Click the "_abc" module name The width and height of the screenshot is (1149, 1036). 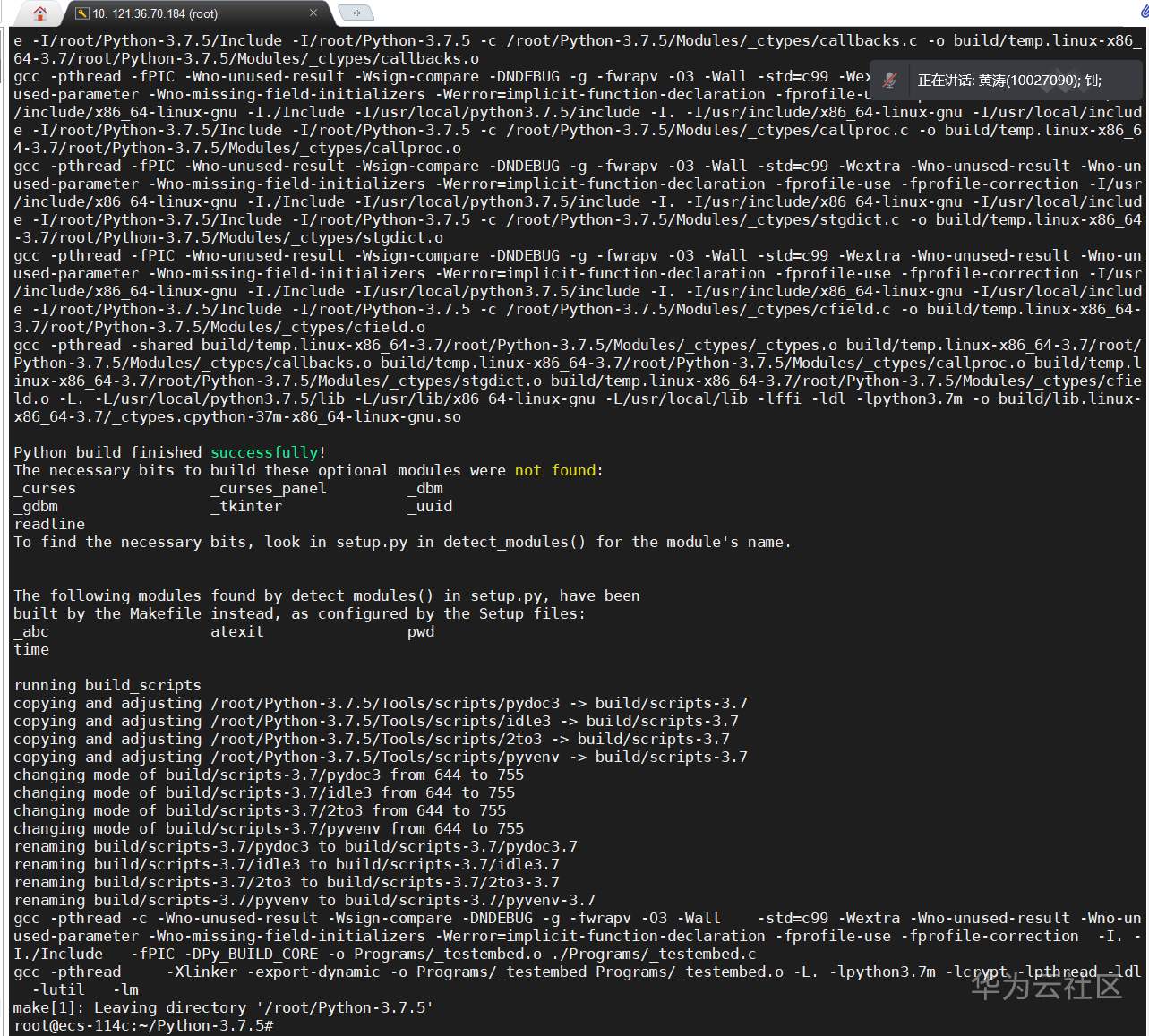tap(31, 631)
